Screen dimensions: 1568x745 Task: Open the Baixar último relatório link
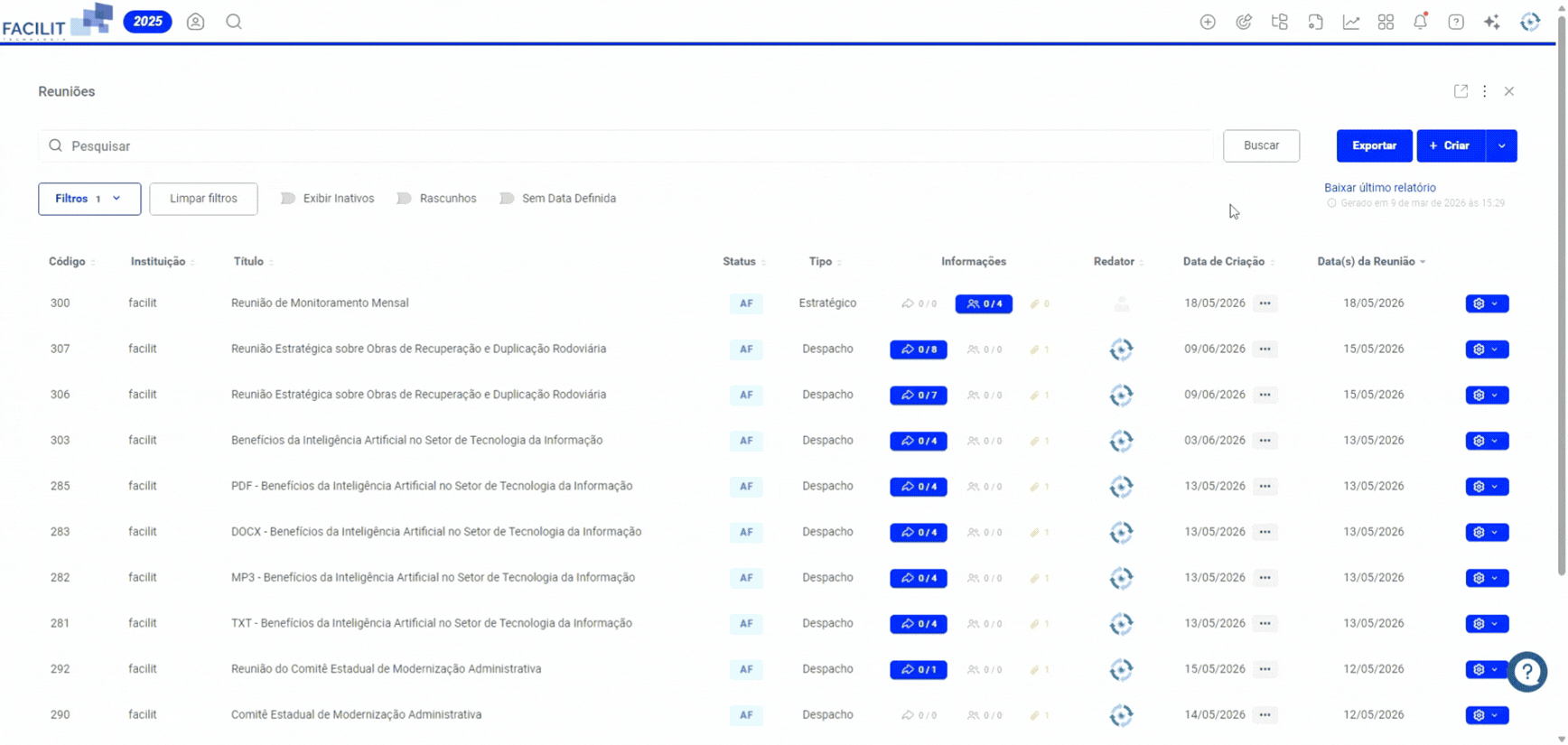pyautogui.click(x=1379, y=188)
